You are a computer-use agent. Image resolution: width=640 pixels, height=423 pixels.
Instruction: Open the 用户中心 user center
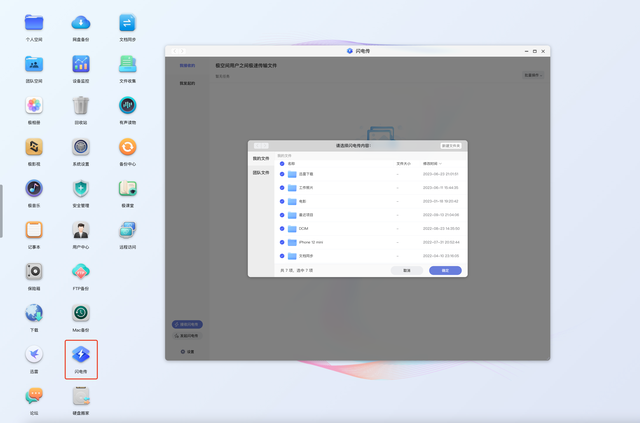(81, 230)
